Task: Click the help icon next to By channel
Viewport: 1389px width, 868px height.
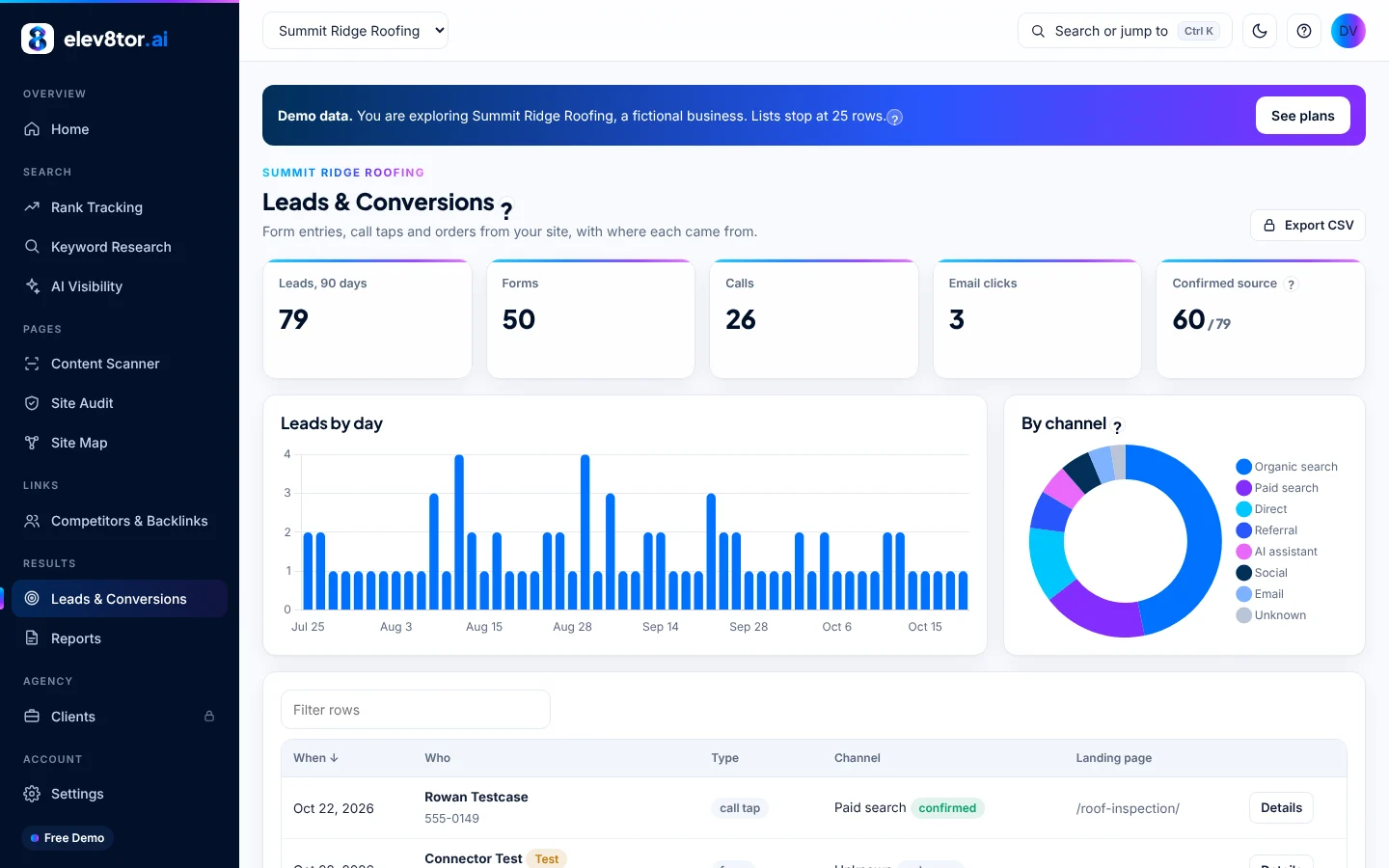Action: click(1118, 427)
